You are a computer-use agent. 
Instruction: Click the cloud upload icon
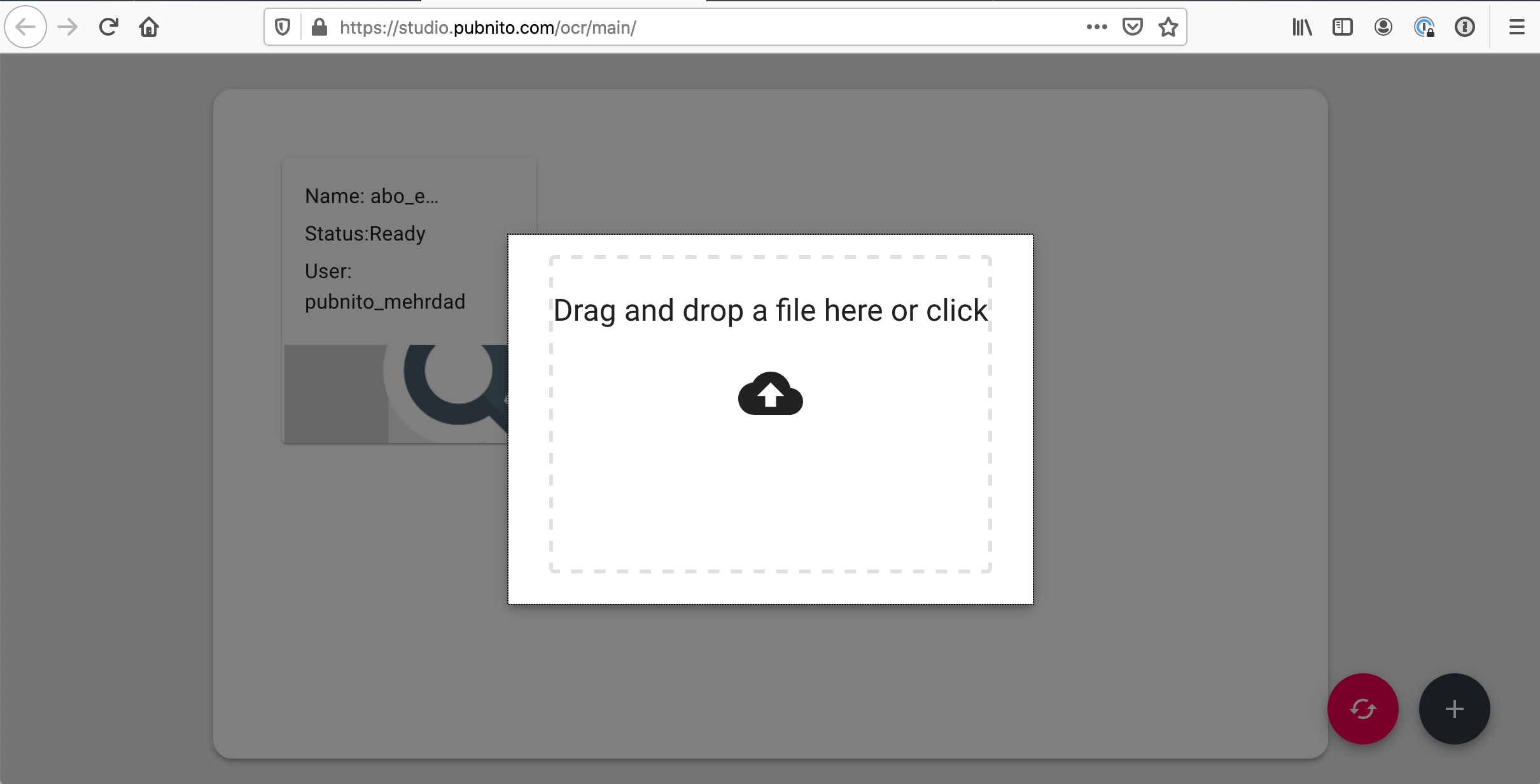pyautogui.click(x=771, y=393)
